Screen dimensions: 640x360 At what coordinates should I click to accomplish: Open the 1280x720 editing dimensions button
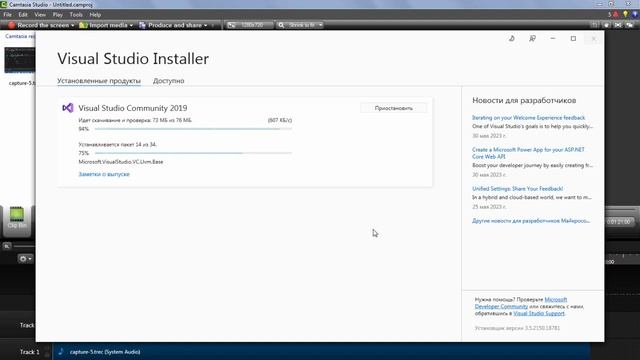(250, 25)
